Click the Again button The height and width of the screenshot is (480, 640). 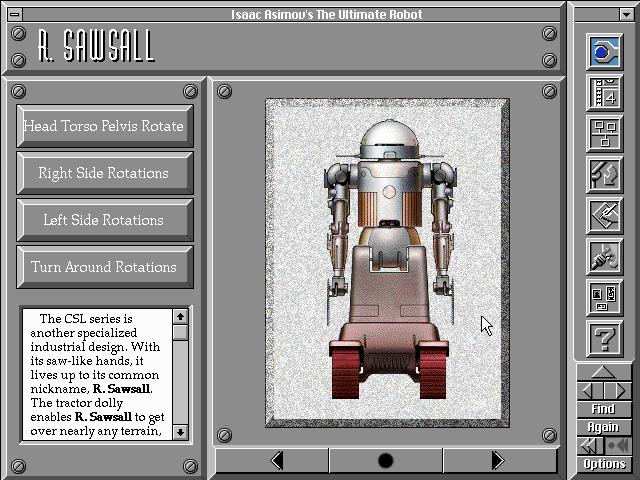pyautogui.click(x=603, y=427)
